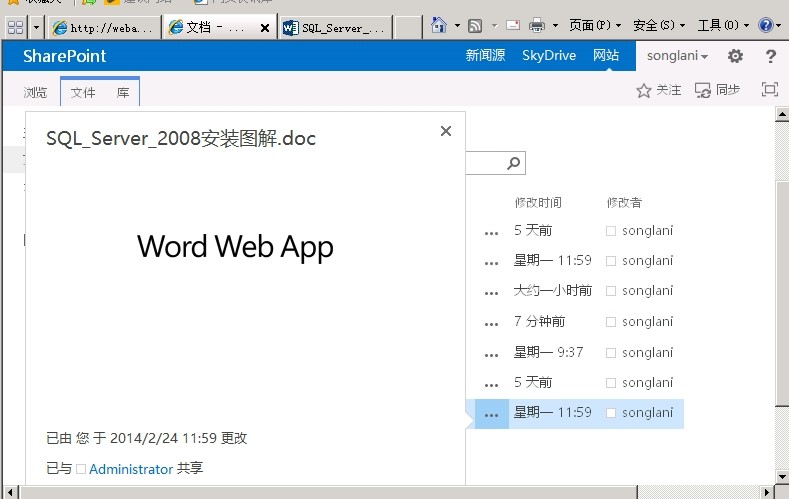Select the 文件 ribbon tab
The width and height of the screenshot is (789, 499).
83,93
